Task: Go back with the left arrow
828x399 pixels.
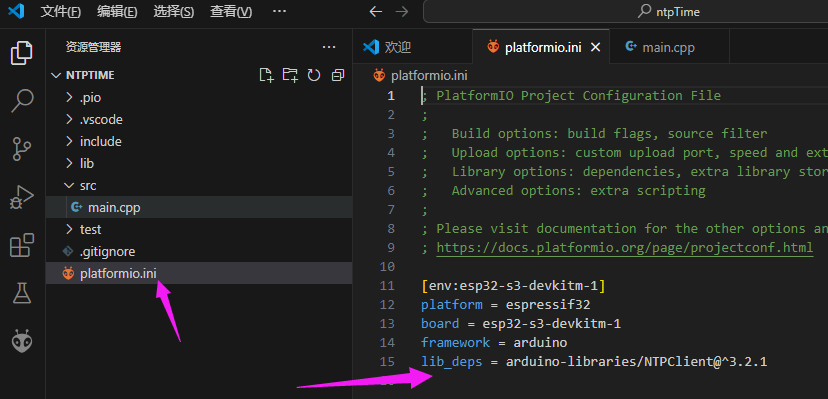Action: click(375, 12)
